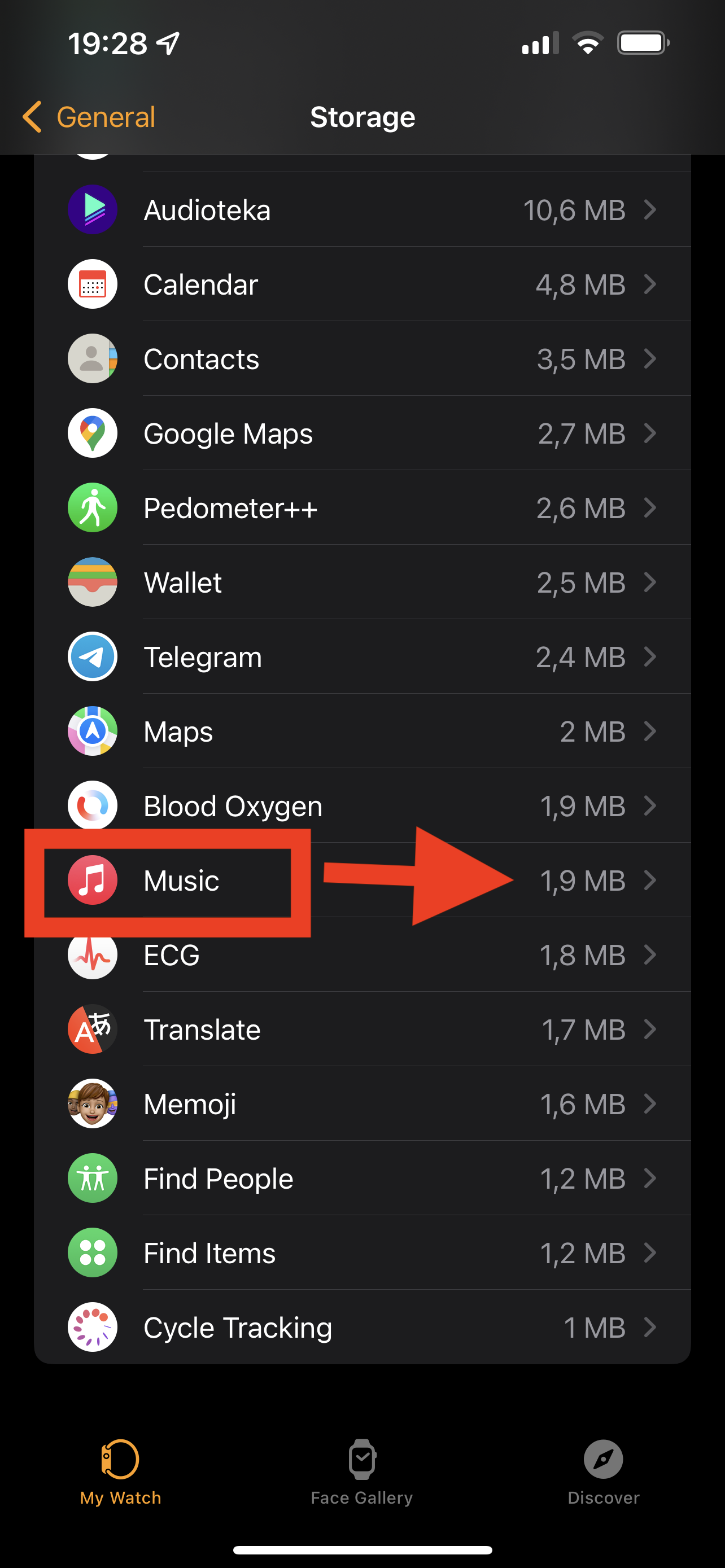Tap the Pedometer++ walking figure icon

93,507
